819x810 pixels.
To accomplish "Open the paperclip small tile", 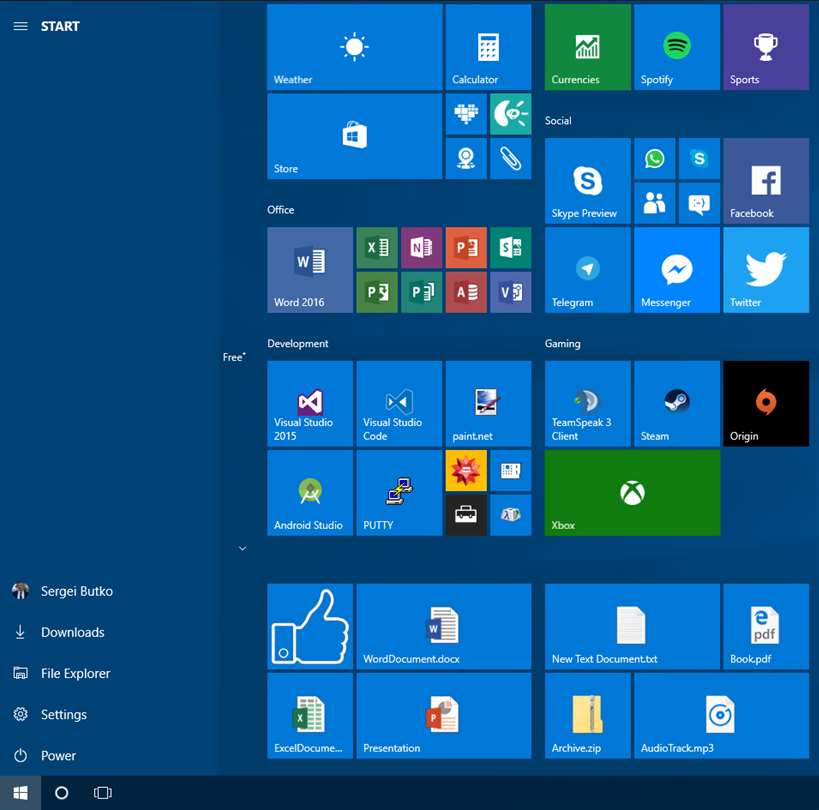I will click(x=511, y=159).
